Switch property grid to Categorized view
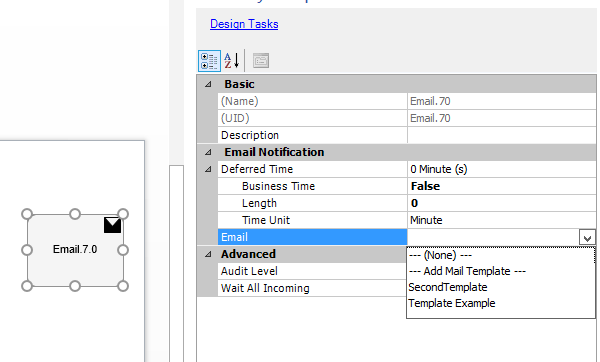Viewport: 600px width, 362px height. point(209,61)
